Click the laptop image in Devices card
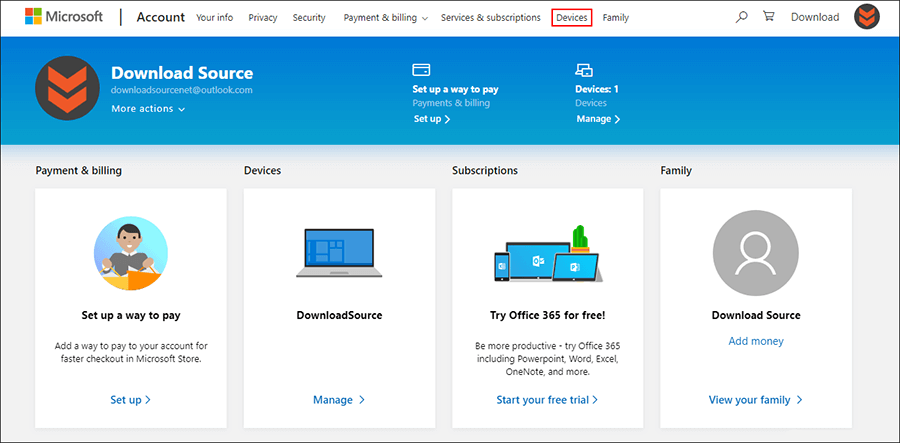The image size is (900, 443). tap(339, 253)
